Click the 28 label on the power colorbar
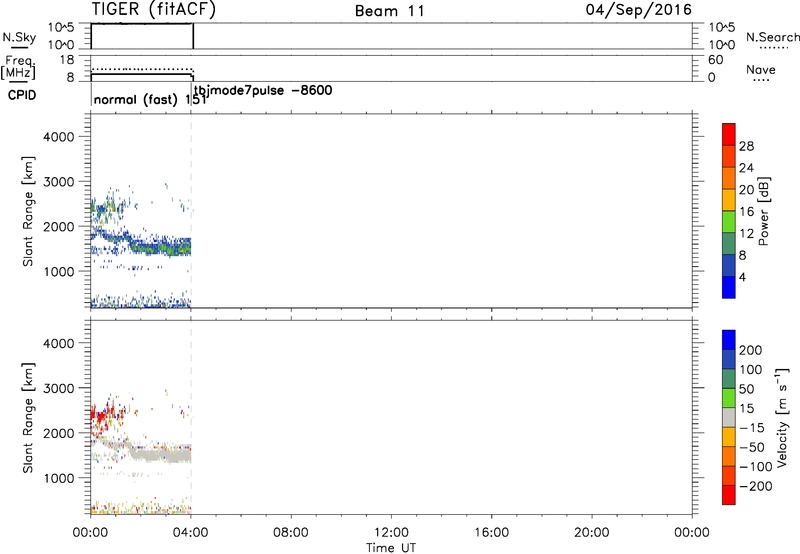The width and height of the screenshot is (800, 554). tap(746, 146)
